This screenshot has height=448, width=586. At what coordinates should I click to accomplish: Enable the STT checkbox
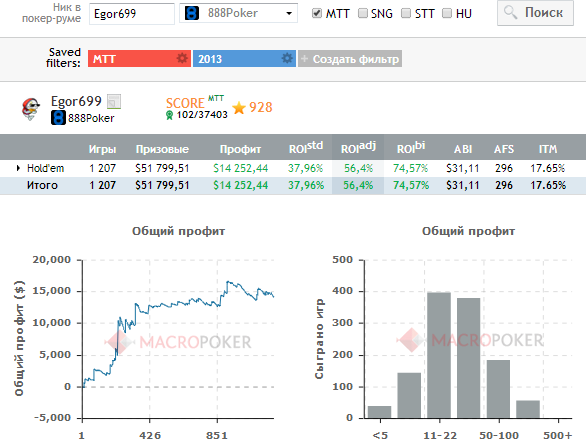[x=406, y=13]
